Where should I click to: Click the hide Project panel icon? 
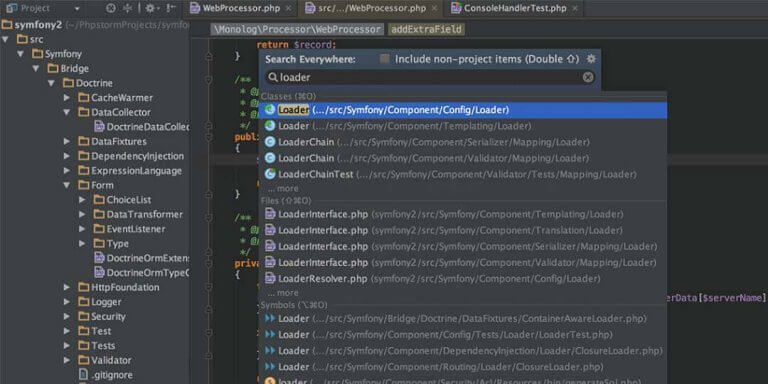170,8
